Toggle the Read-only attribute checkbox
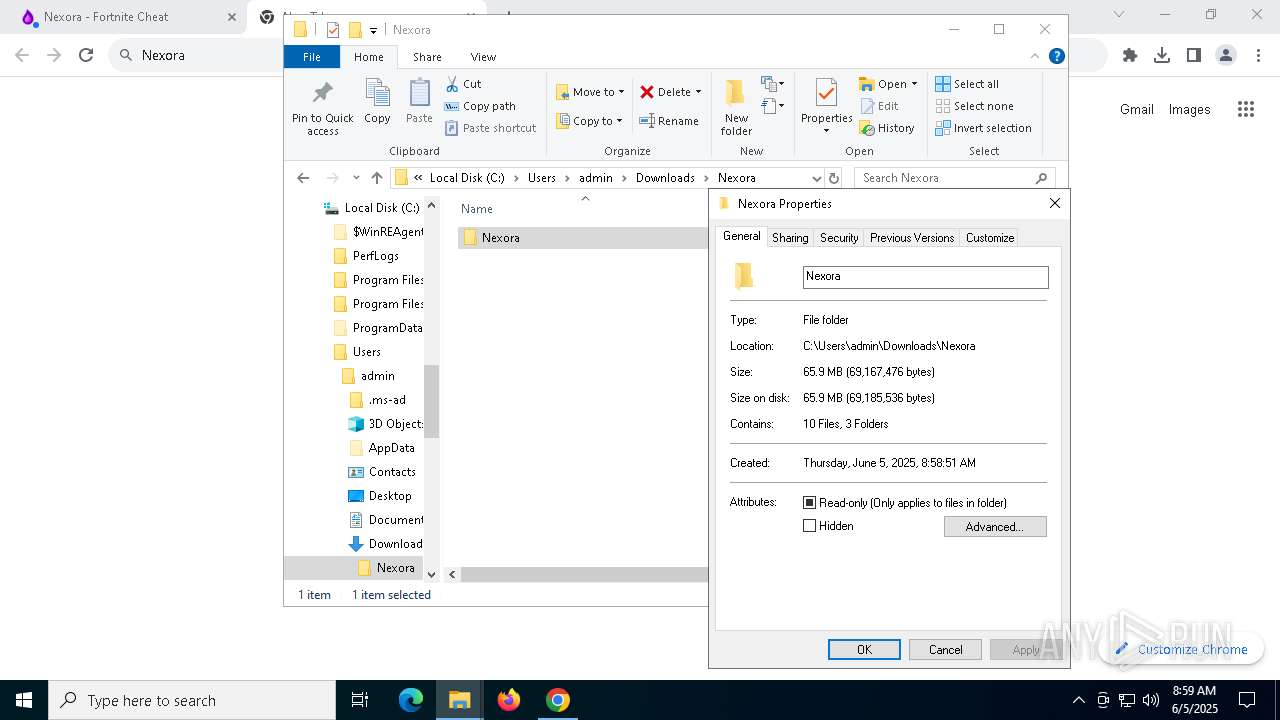 coord(810,503)
